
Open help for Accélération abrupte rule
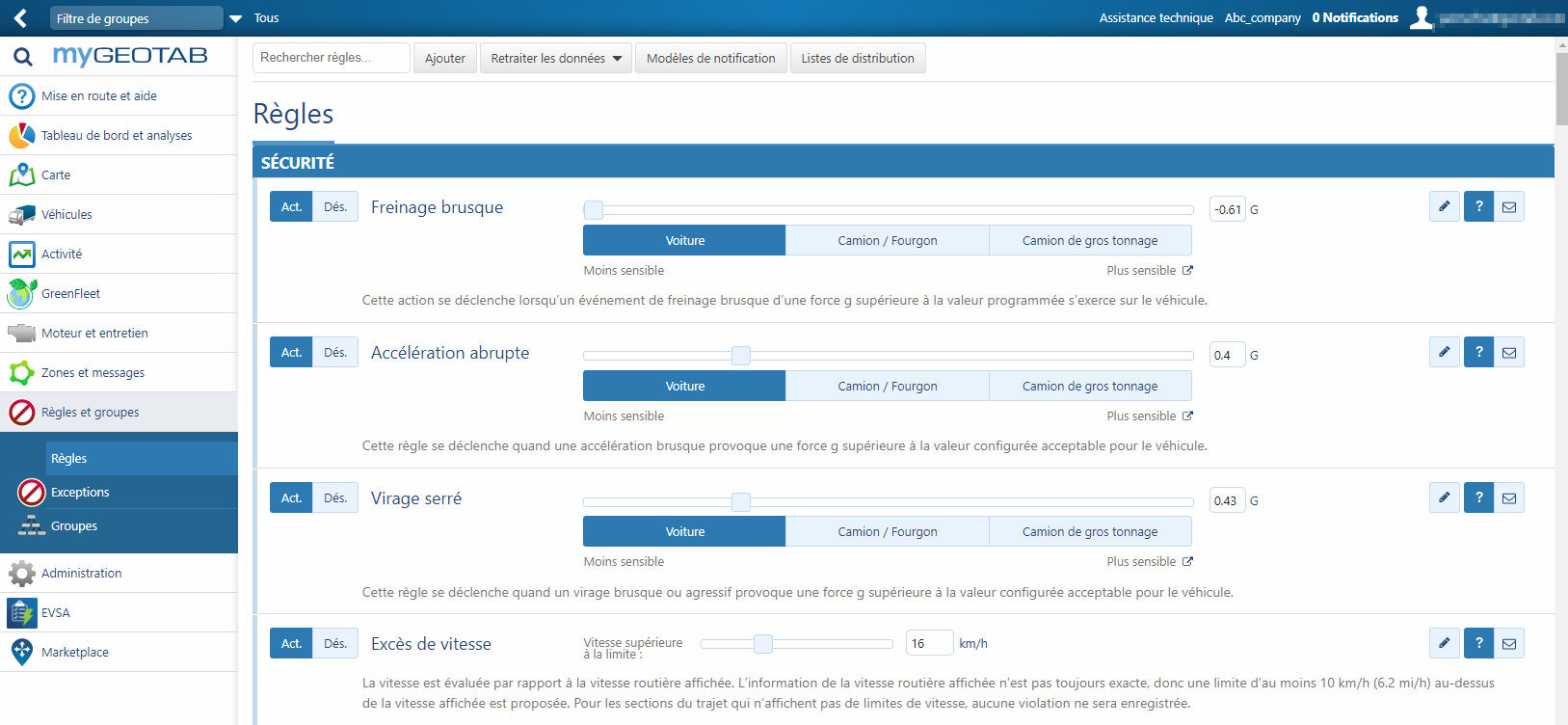pyautogui.click(x=1478, y=352)
